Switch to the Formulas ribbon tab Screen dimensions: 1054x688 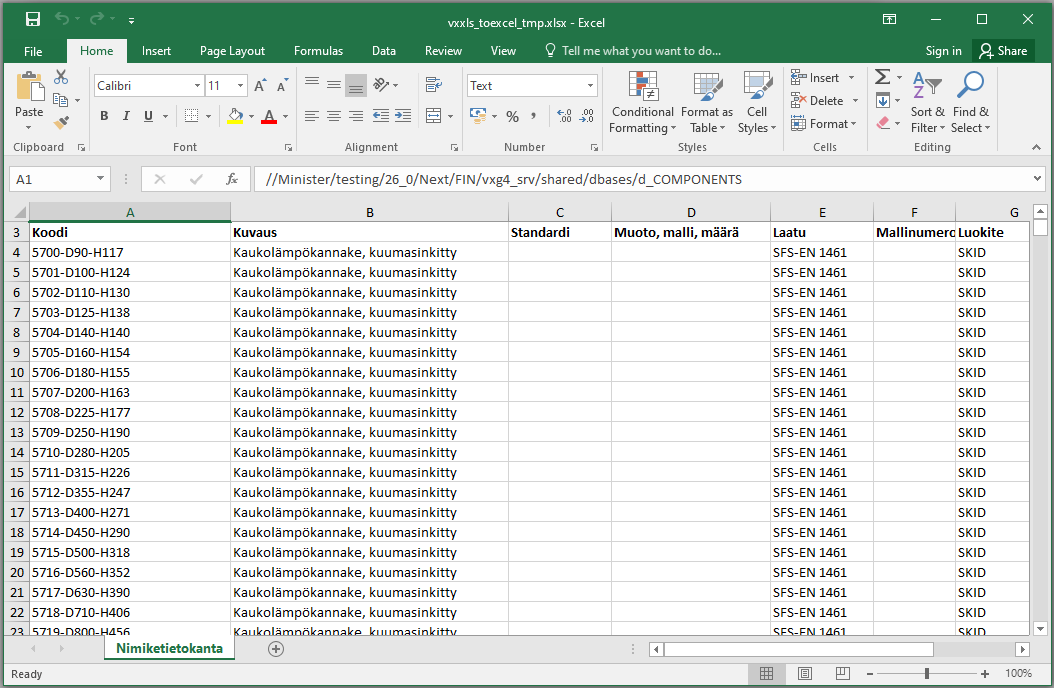pyautogui.click(x=318, y=51)
